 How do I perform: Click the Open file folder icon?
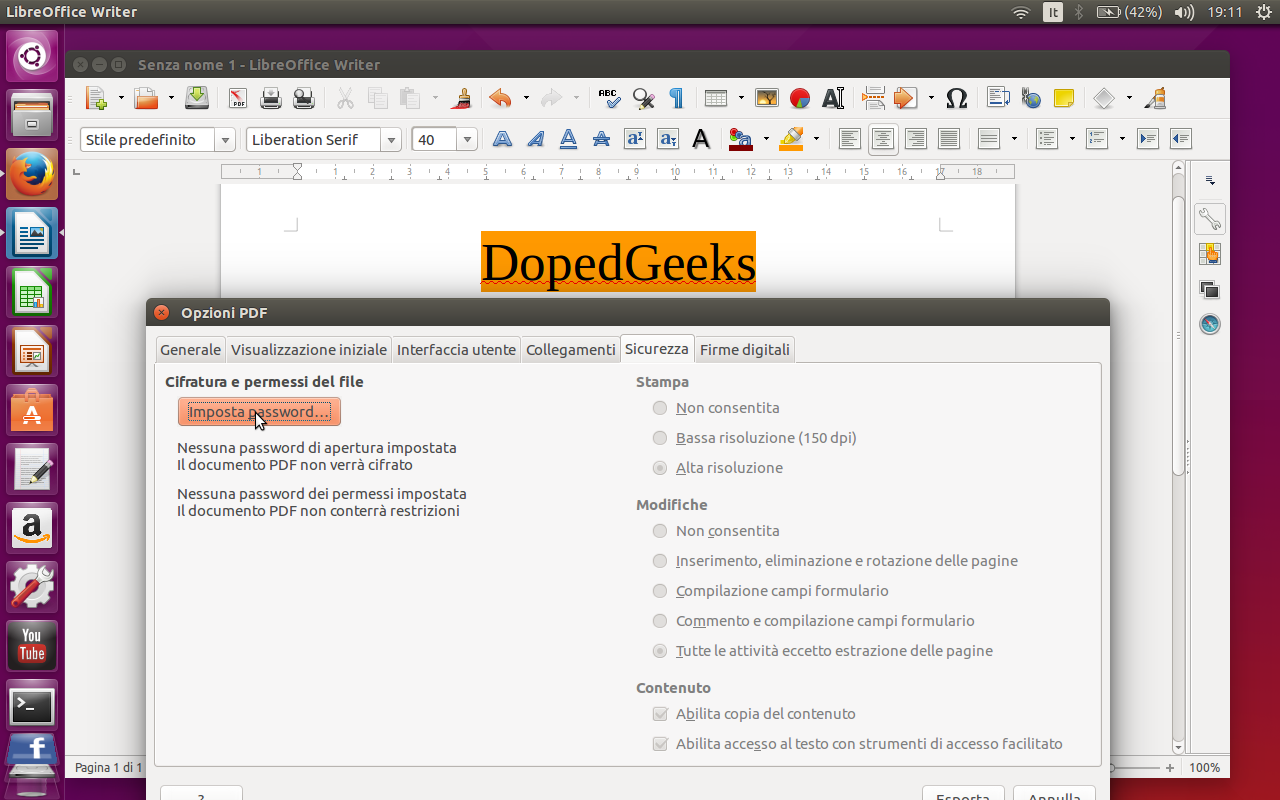pos(146,98)
